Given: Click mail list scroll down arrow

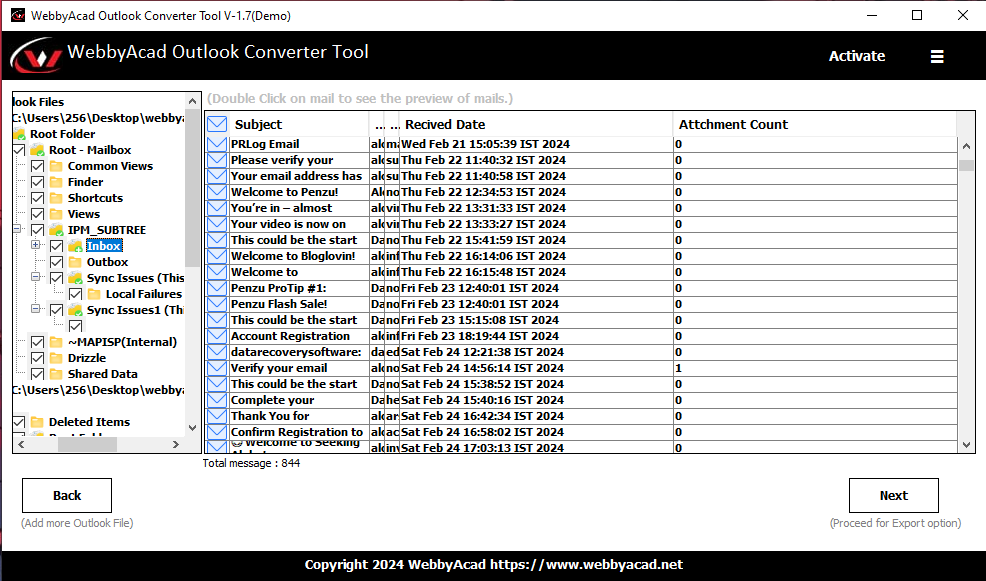Looking at the screenshot, I should coord(967,445).
